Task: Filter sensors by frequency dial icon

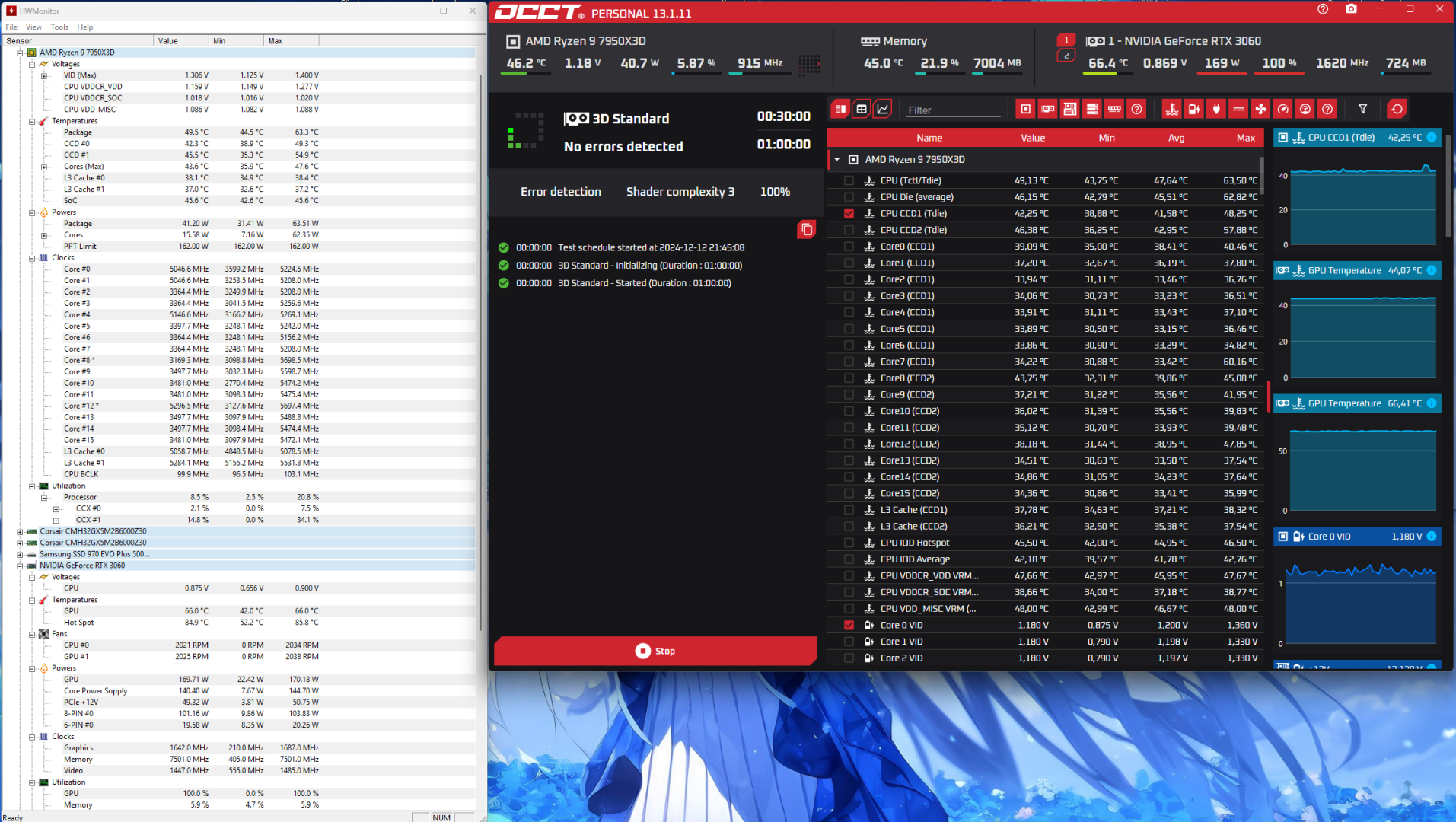Action: pos(1305,109)
